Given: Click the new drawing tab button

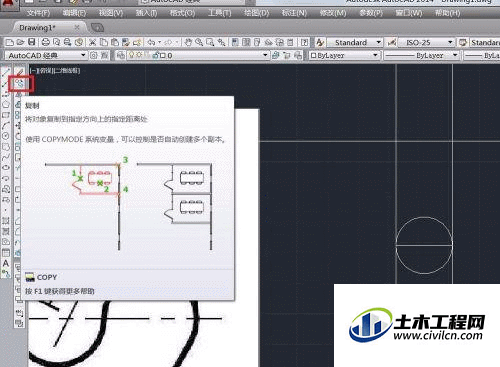Looking at the screenshot, I should click(x=97, y=27).
